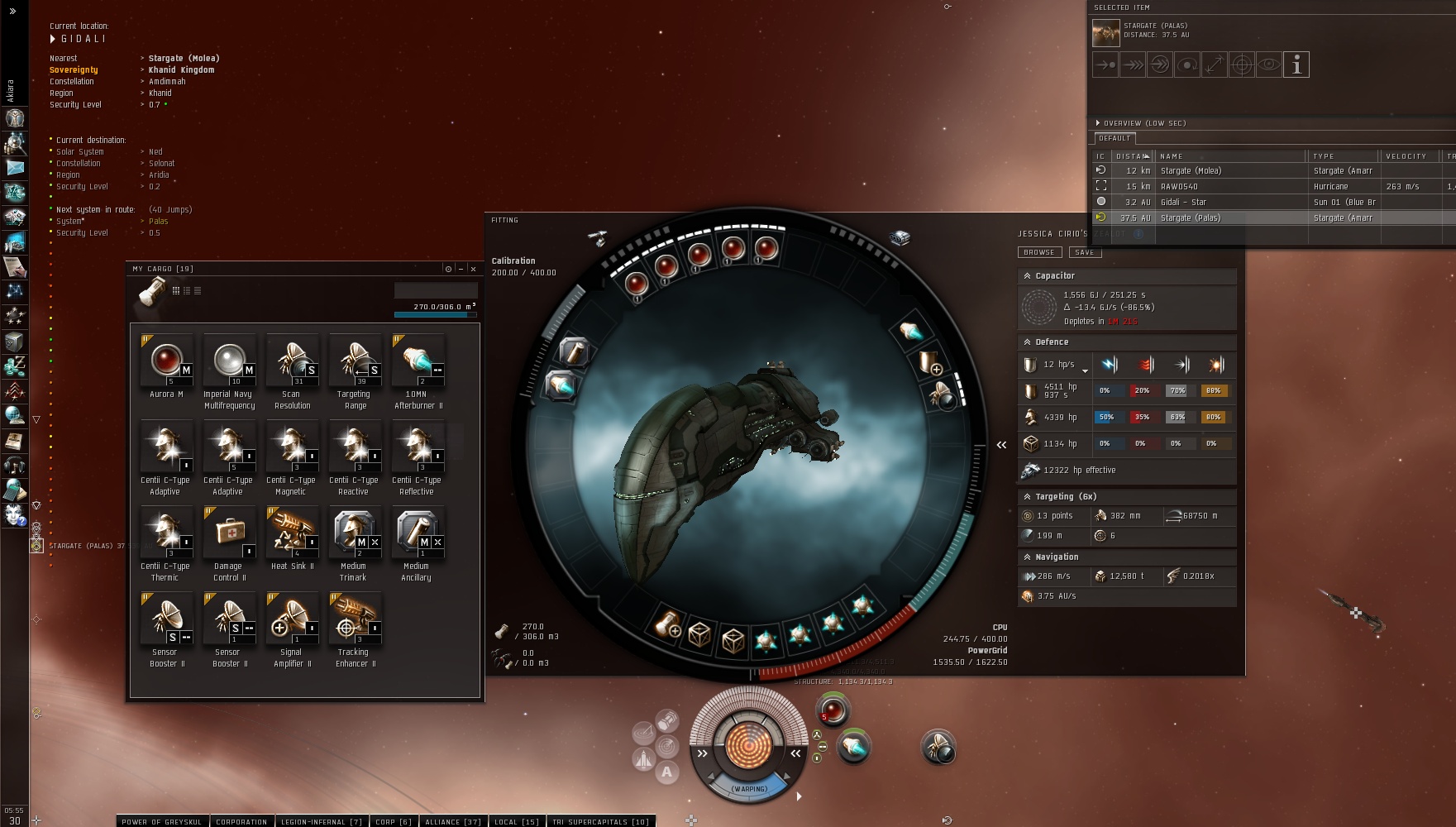Screen dimensions: 1456x827
Task: Open the calculator icon in the Neocom
Action: (x=15, y=490)
